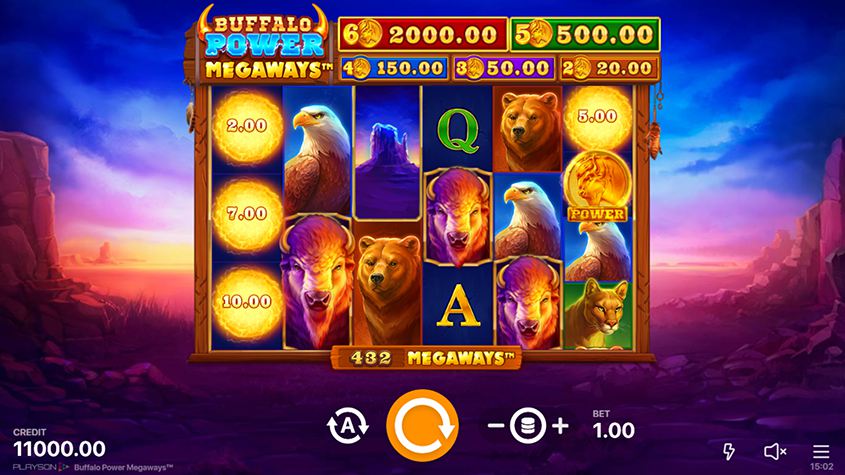Click the 1.00 bet value display
This screenshot has width=845, height=475.
(614, 430)
